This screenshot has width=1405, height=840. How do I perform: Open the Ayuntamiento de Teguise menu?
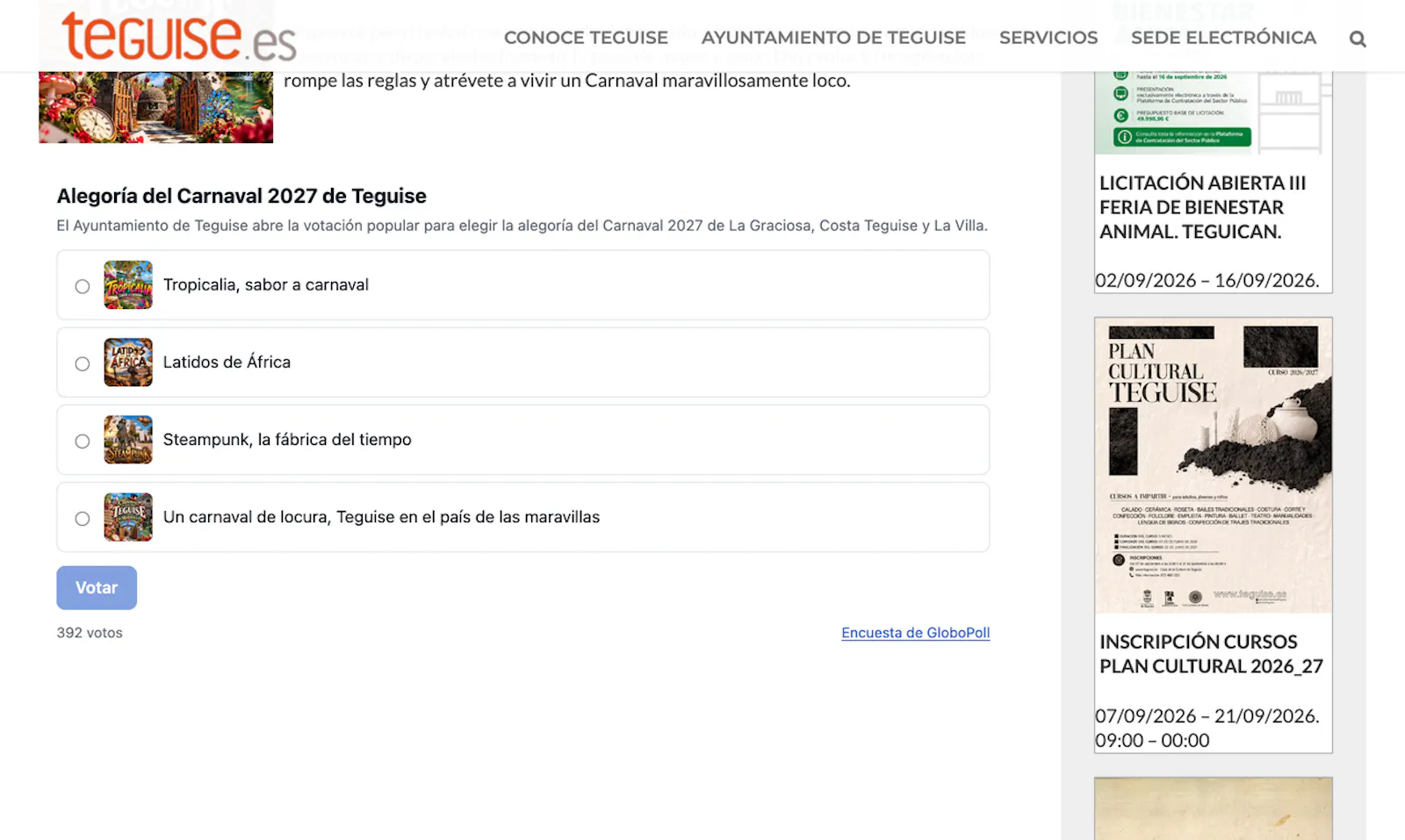click(833, 38)
